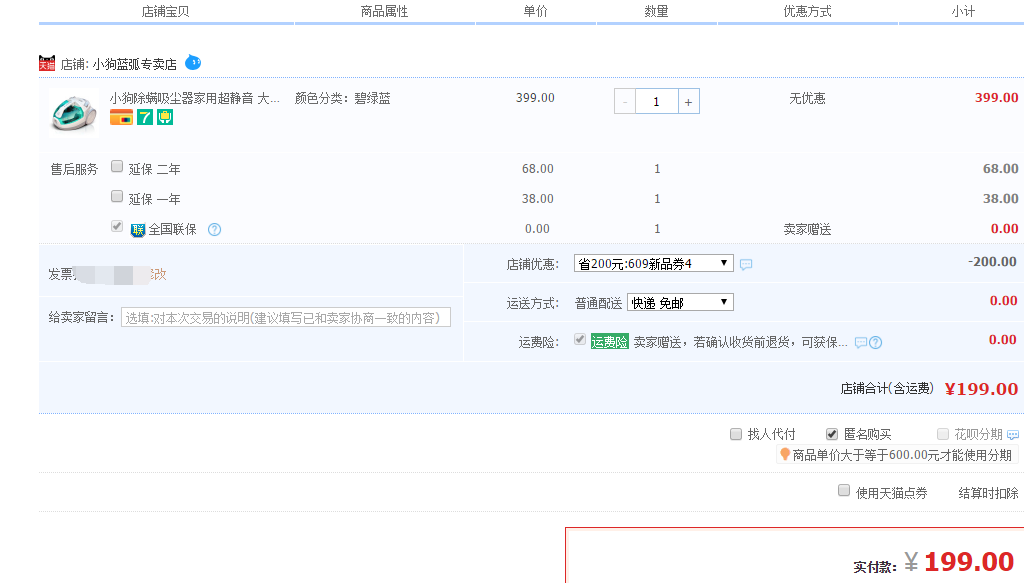Enable 找人代付 option
Screen dimensions: 1024x583
point(736,434)
